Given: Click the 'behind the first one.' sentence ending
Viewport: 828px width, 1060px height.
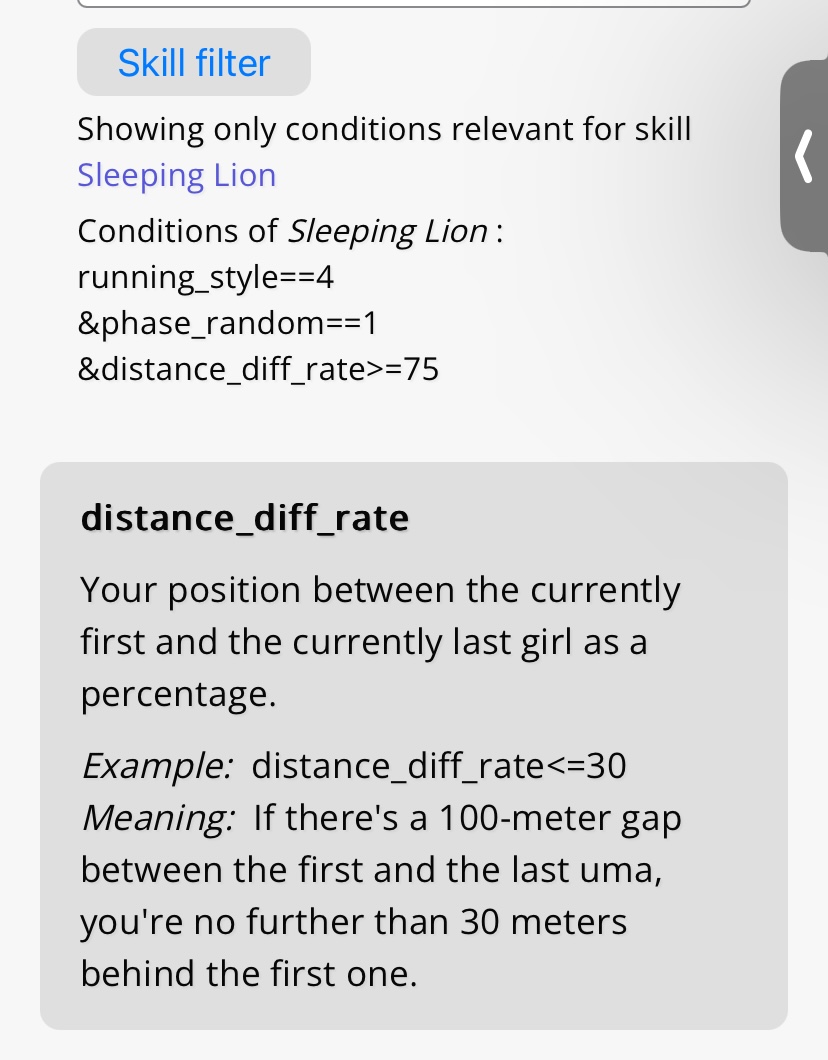Looking at the screenshot, I should [x=248, y=974].
